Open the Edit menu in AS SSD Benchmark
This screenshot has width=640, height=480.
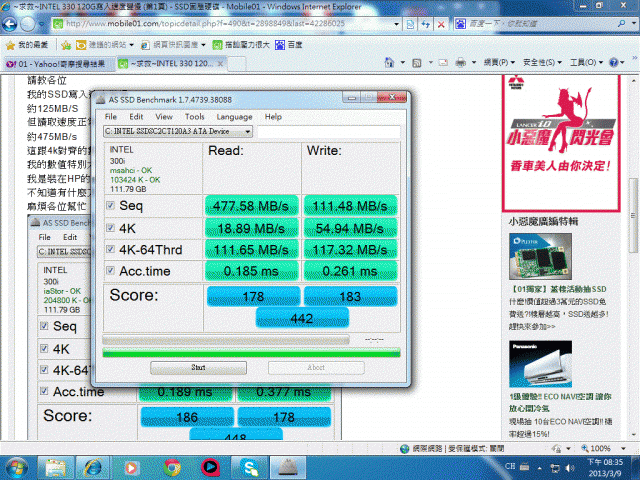[136, 117]
